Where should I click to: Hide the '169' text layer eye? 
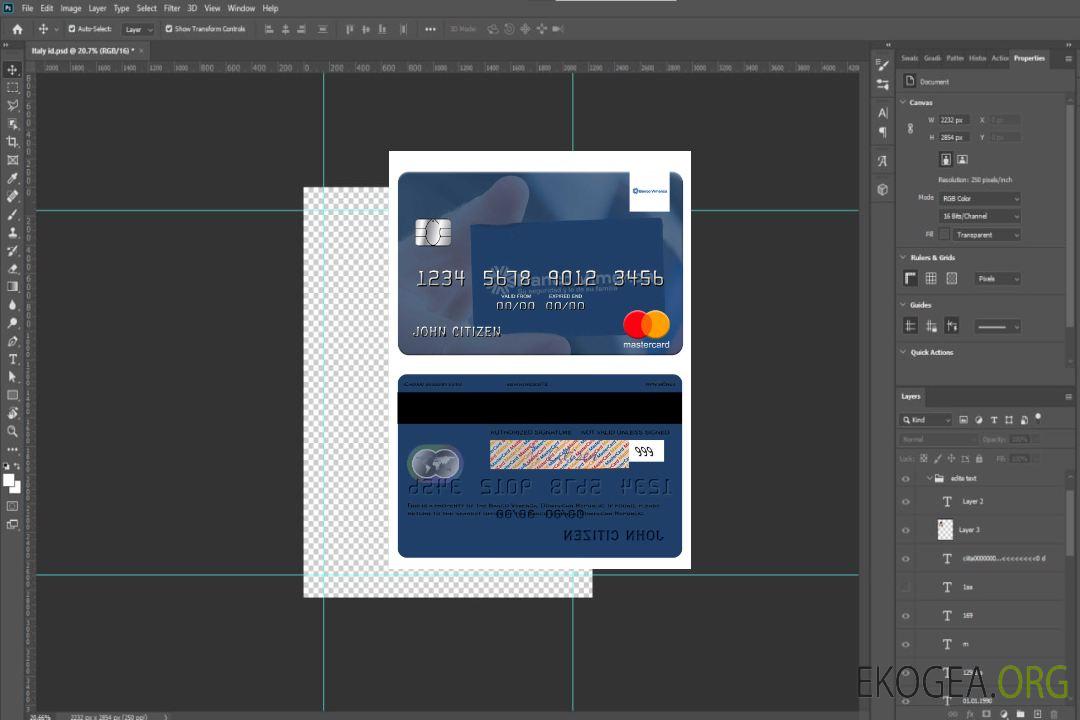coord(906,615)
